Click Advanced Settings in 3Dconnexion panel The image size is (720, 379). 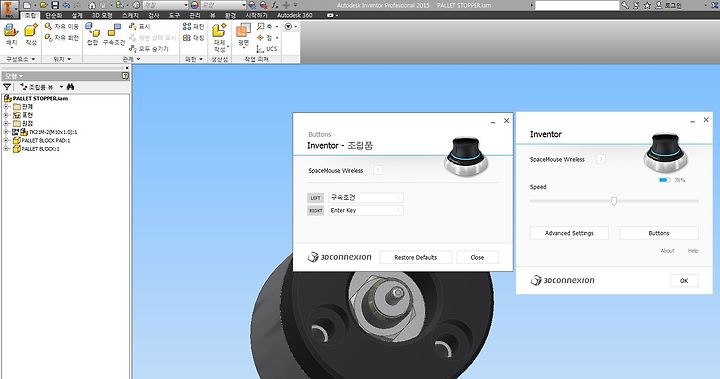click(569, 233)
